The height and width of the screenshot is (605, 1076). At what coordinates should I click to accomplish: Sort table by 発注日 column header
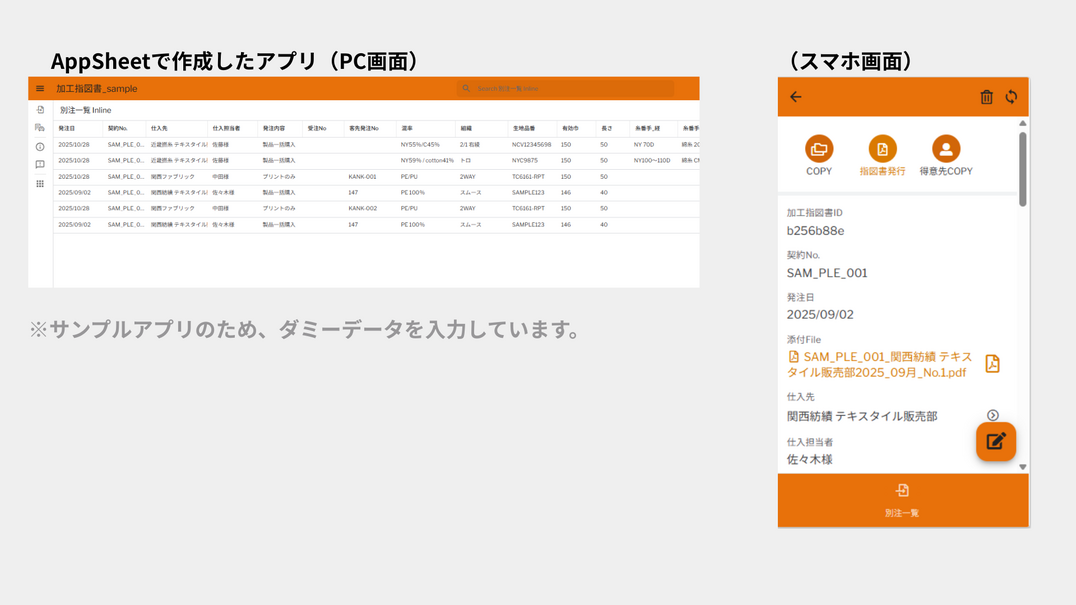pyautogui.click(x=67, y=129)
